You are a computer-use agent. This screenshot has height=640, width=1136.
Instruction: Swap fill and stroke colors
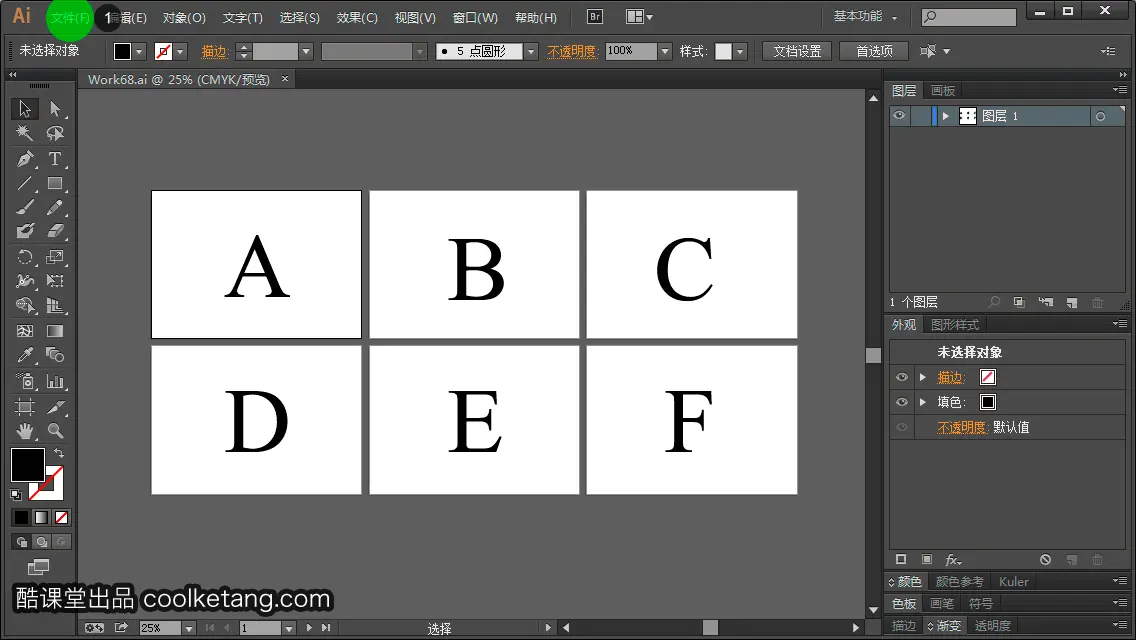coord(59,453)
